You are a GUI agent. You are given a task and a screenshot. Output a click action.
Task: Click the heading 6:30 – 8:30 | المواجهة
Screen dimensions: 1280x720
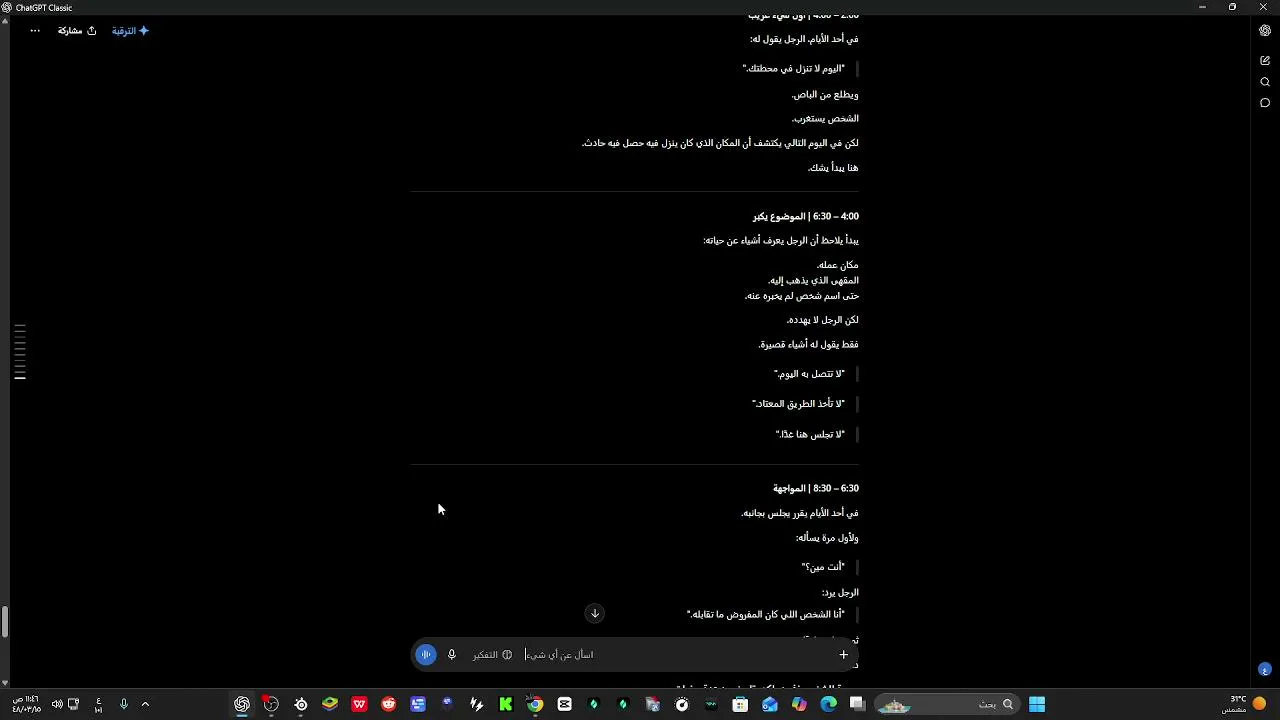click(x=816, y=488)
